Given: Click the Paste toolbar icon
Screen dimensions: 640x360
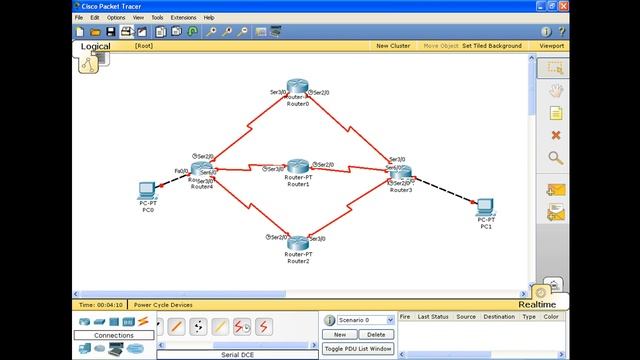Looking at the screenshot, I should (x=176, y=32).
